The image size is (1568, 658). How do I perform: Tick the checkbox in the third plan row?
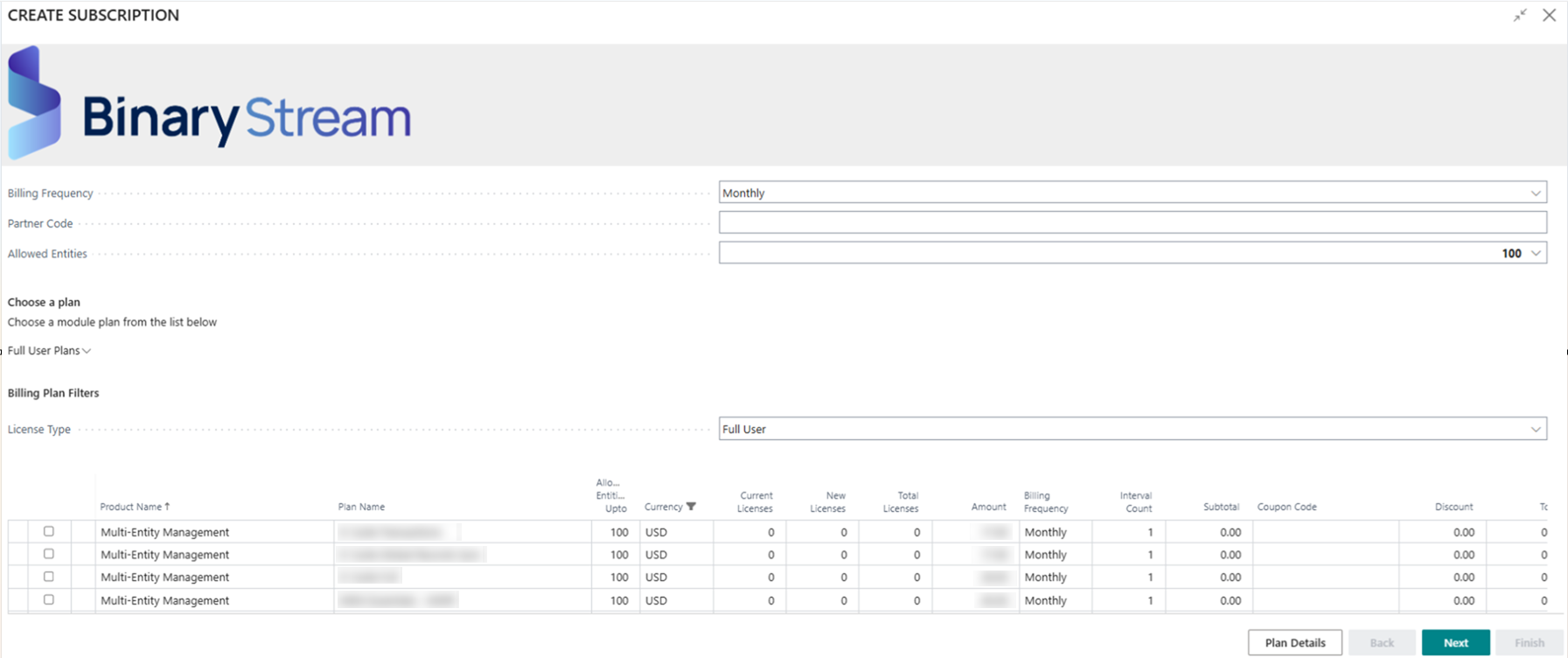point(49,577)
